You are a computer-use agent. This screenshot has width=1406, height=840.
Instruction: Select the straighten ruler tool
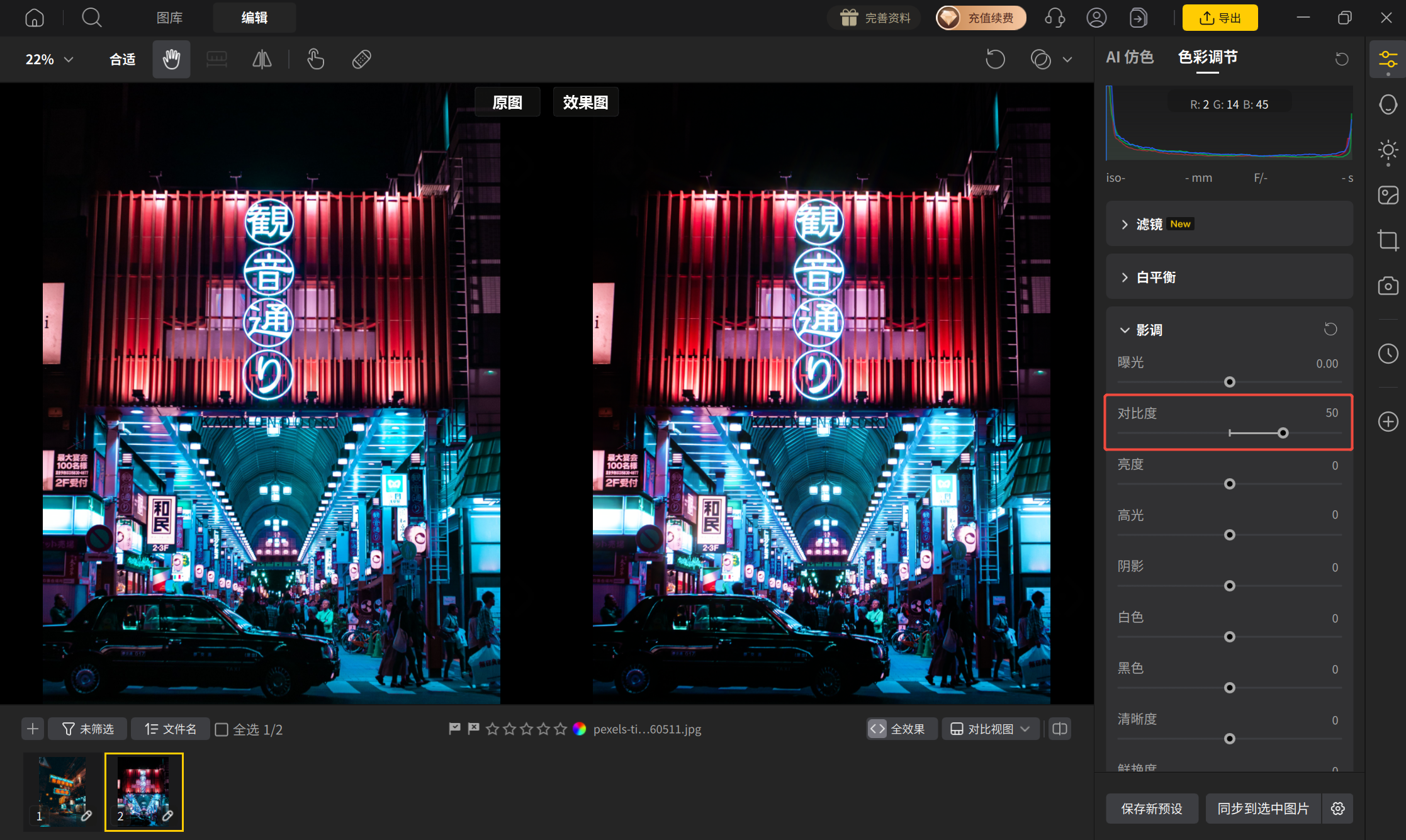coord(217,59)
